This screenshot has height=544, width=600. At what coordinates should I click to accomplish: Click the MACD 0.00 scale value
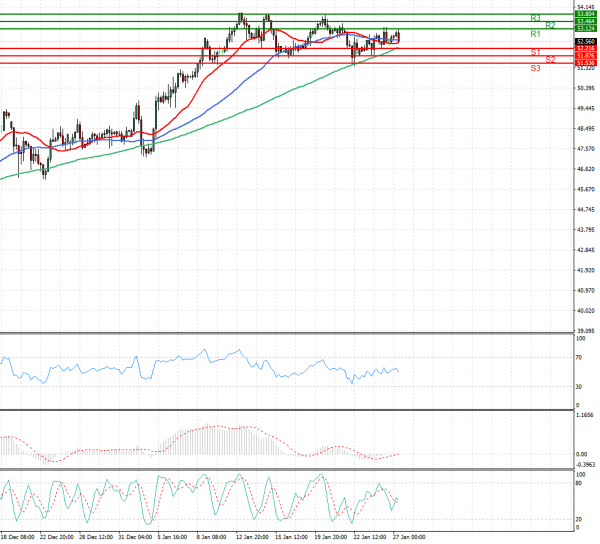point(582,454)
